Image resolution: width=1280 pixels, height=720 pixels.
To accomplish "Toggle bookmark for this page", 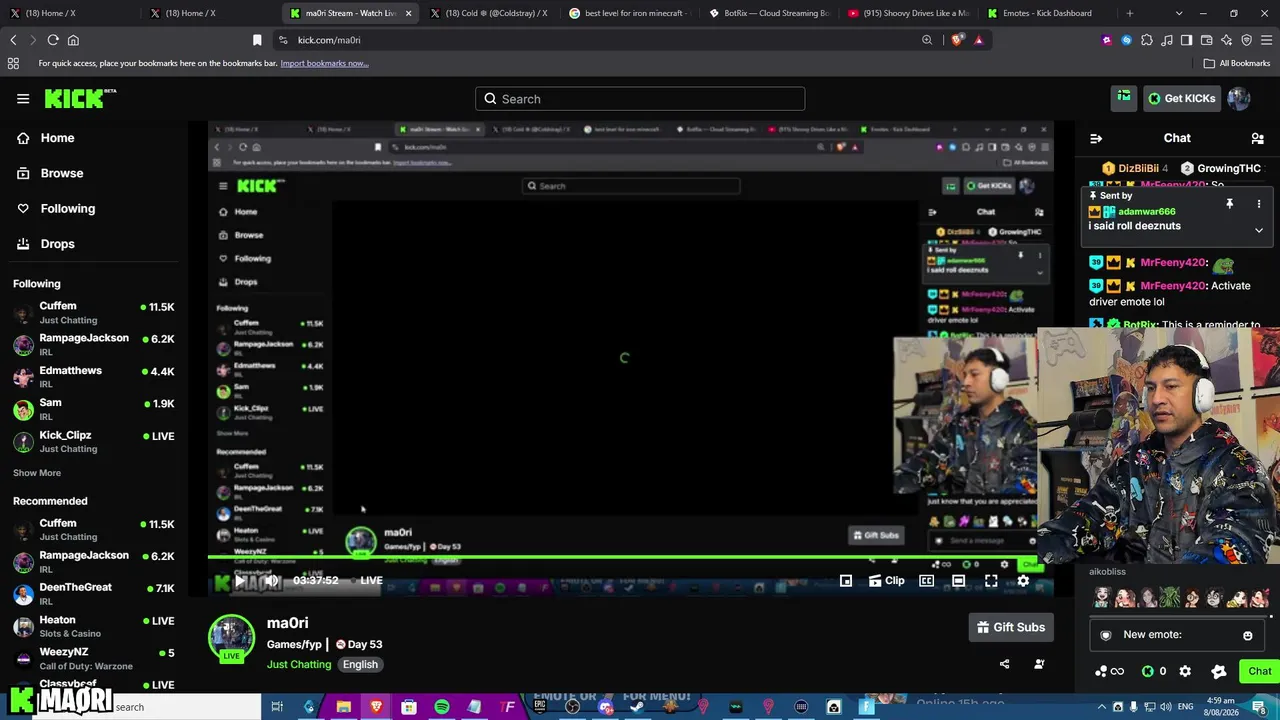I will (257, 40).
